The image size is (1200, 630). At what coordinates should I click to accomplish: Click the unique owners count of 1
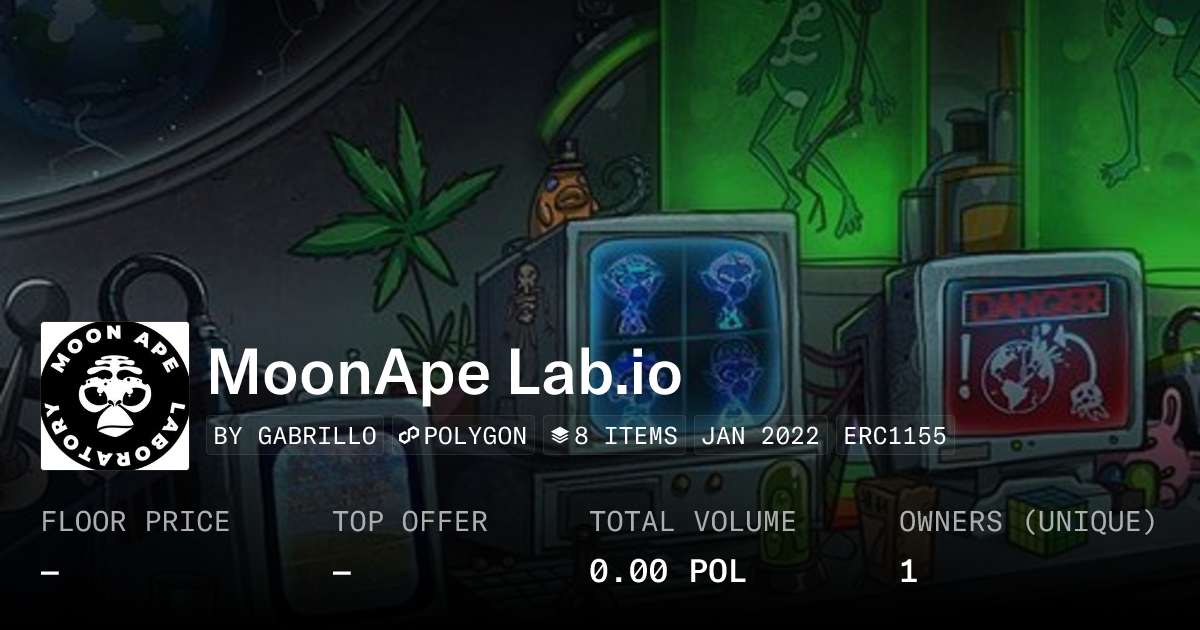(x=908, y=572)
